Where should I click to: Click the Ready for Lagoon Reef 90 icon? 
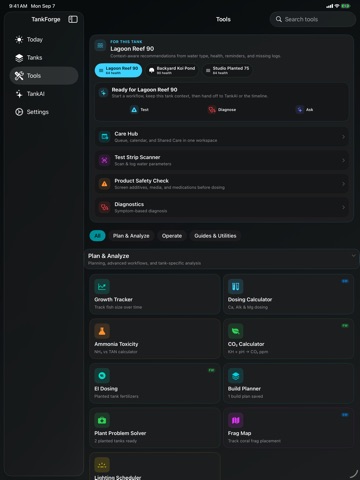click(104, 93)
